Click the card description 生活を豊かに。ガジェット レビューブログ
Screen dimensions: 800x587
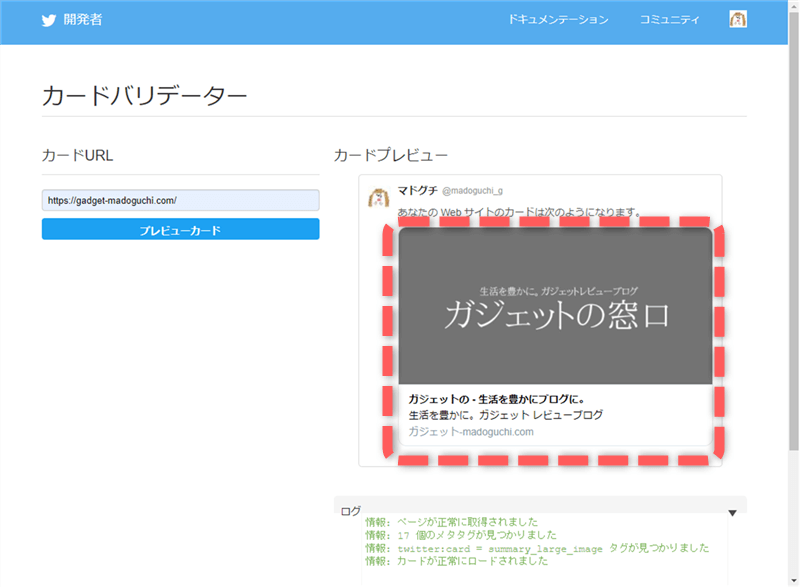(506, 415)
